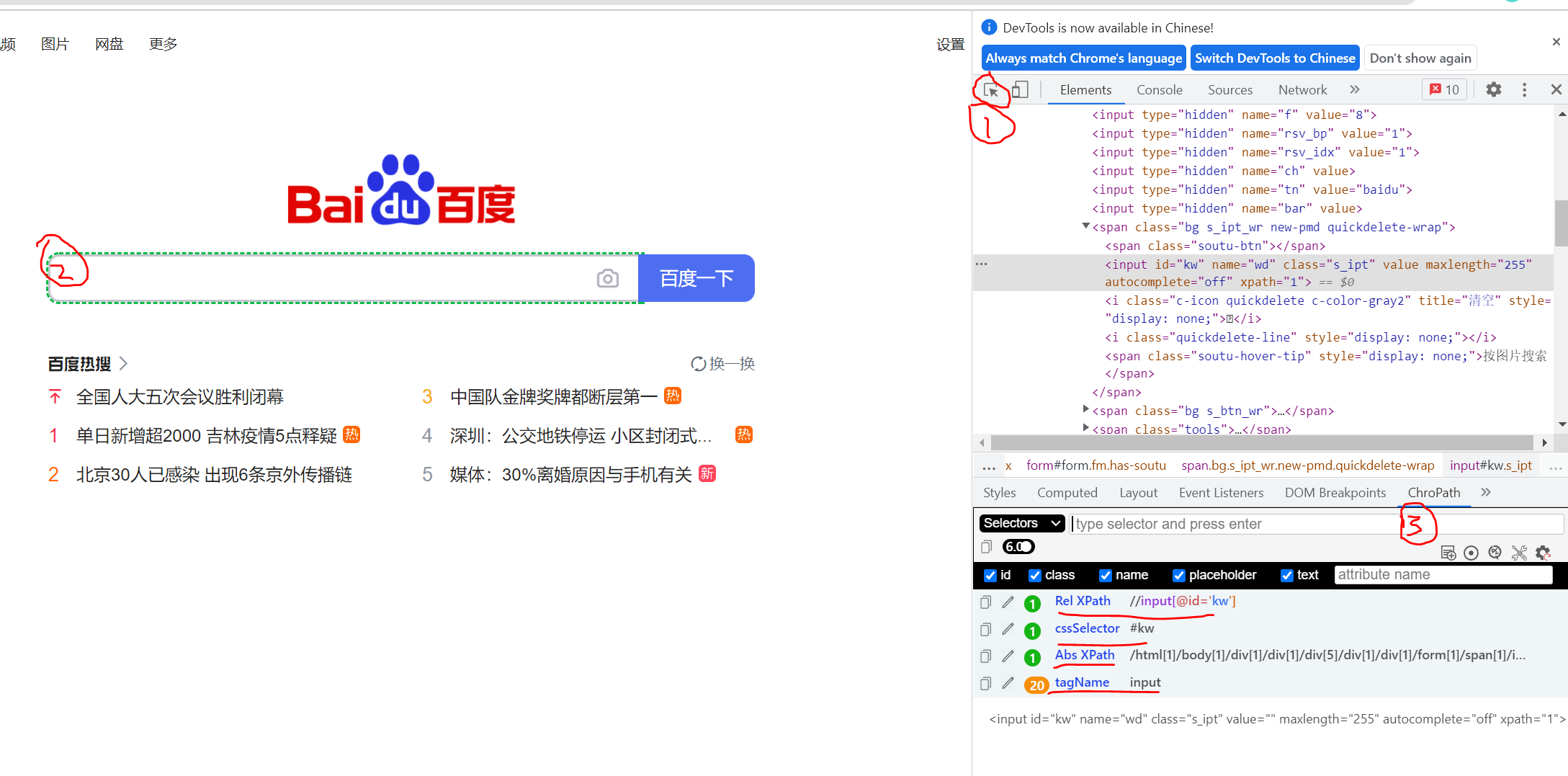Expand the span bg s_btn_wr node
This screenshot has width=1568, height=776.
[x=1085, y=409]
